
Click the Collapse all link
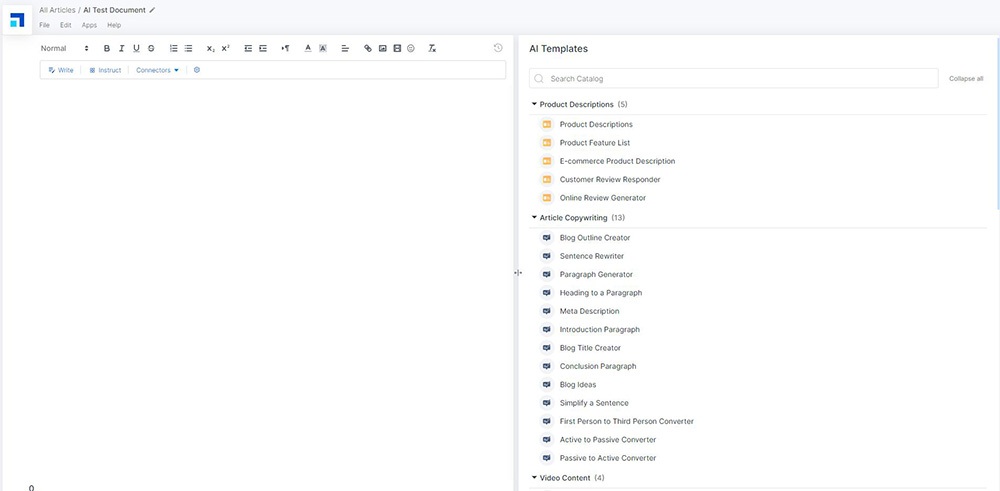(965, 78)
